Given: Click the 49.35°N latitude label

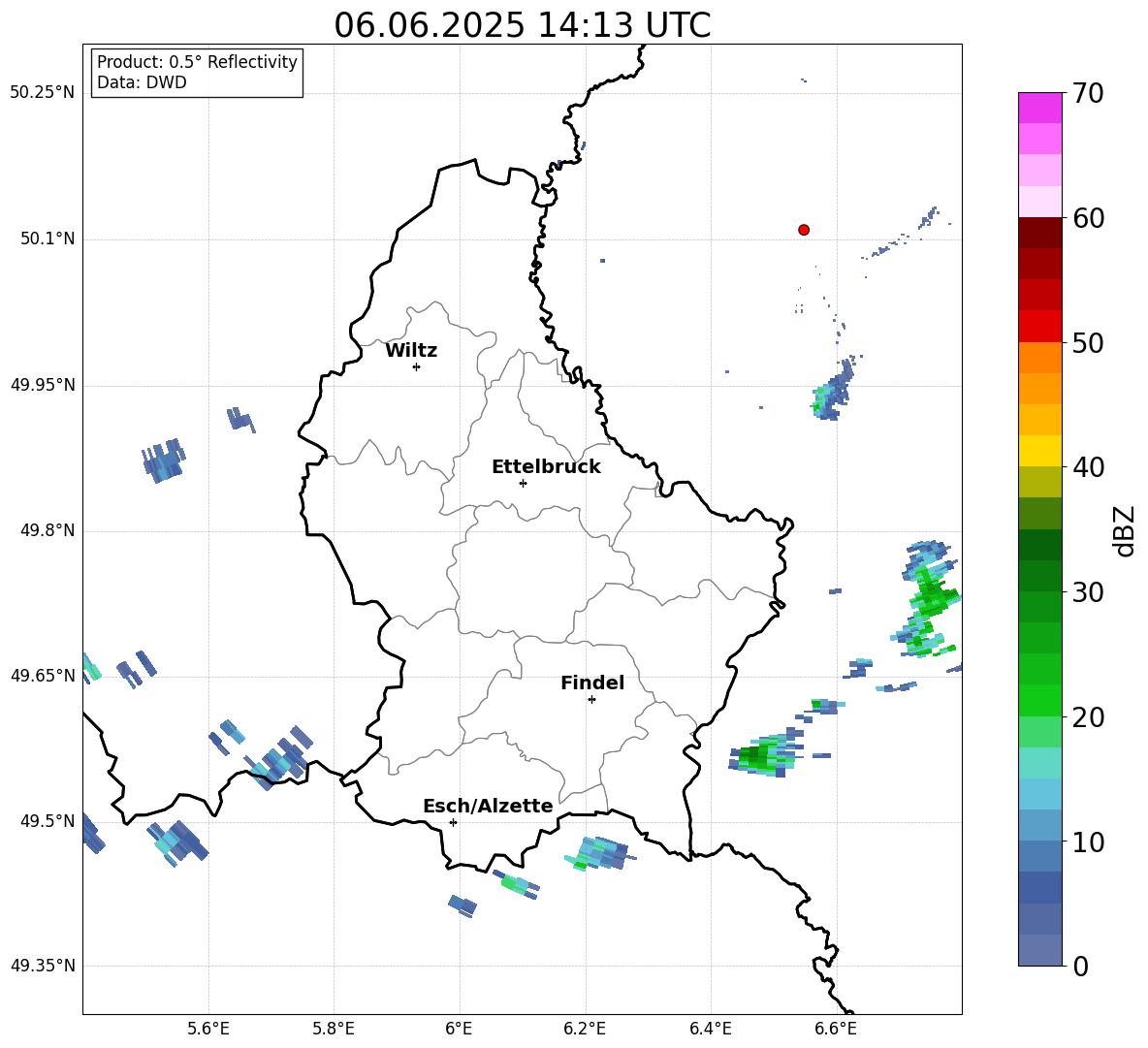Looking at the screenshot, I should tap(42, 966).
